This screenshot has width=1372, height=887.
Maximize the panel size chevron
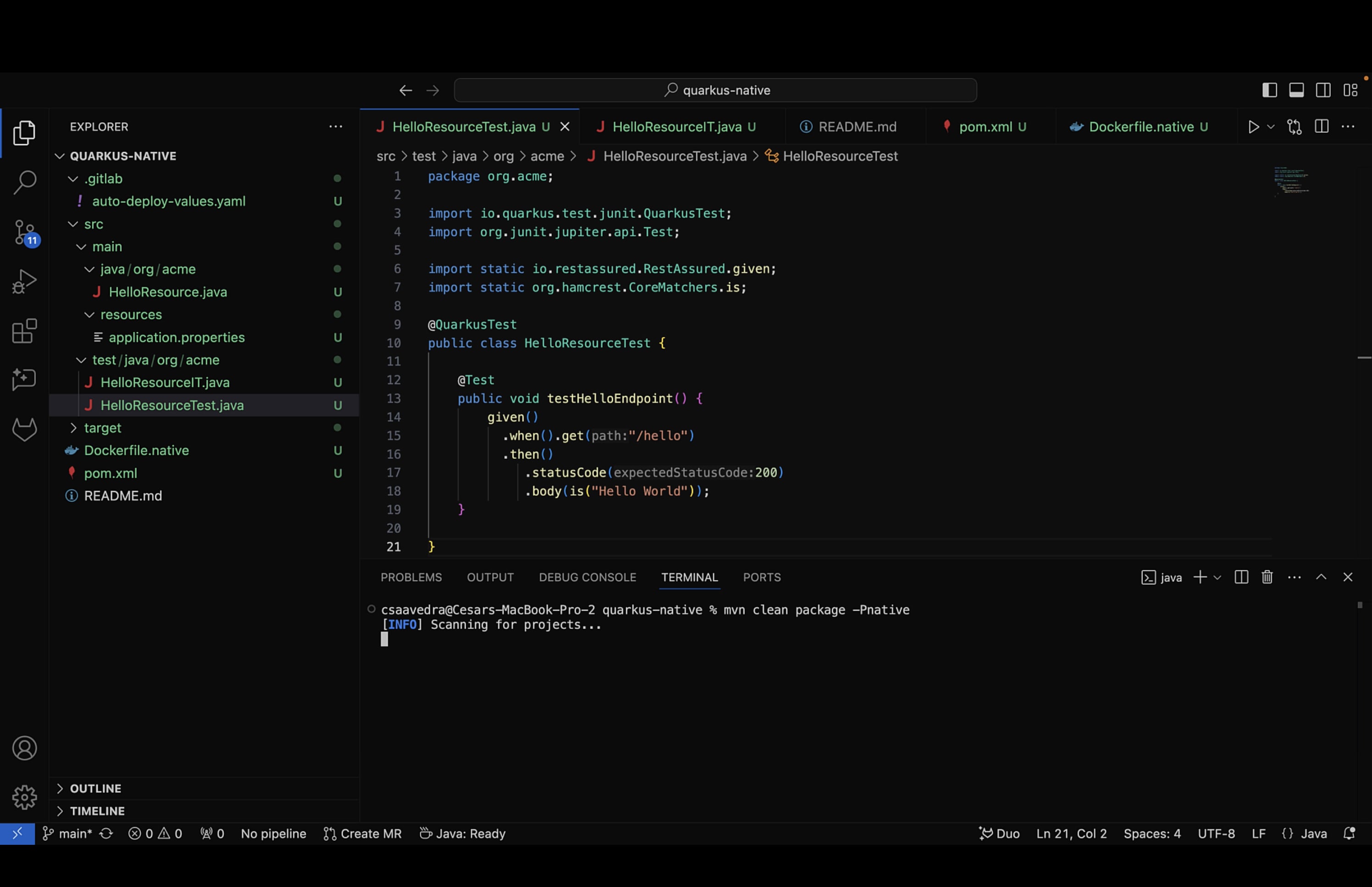coord(1322,577)
